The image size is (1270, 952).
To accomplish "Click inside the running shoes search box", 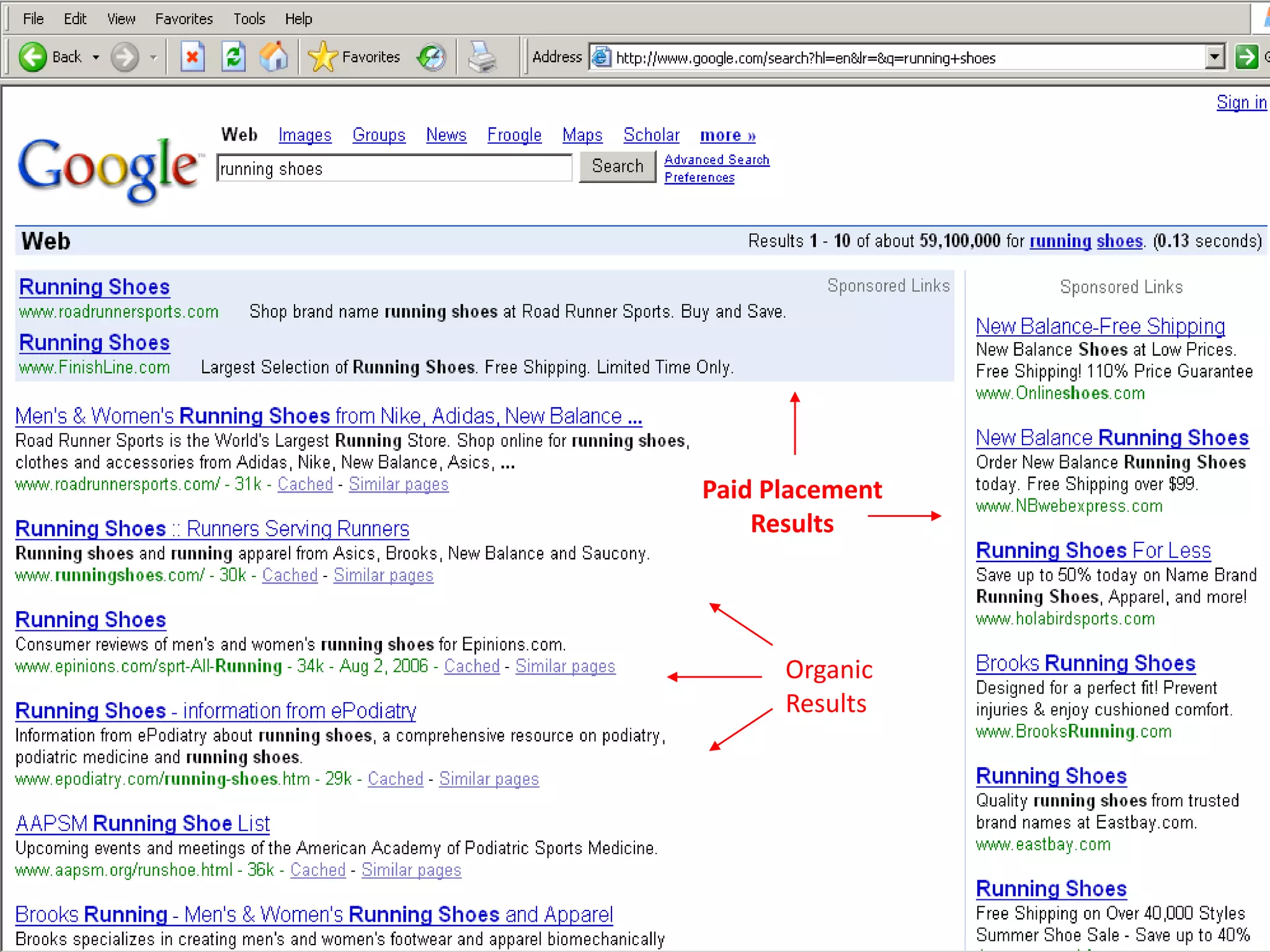I will pos(394,169).
